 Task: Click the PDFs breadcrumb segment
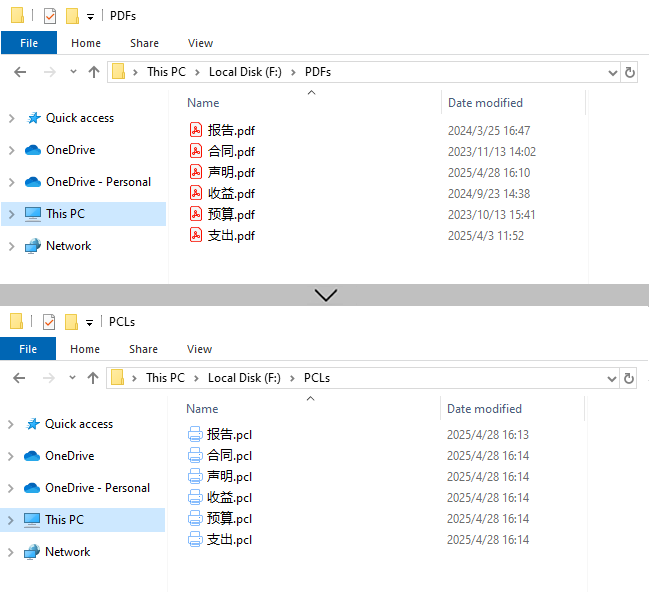click(x=318, y=72)
